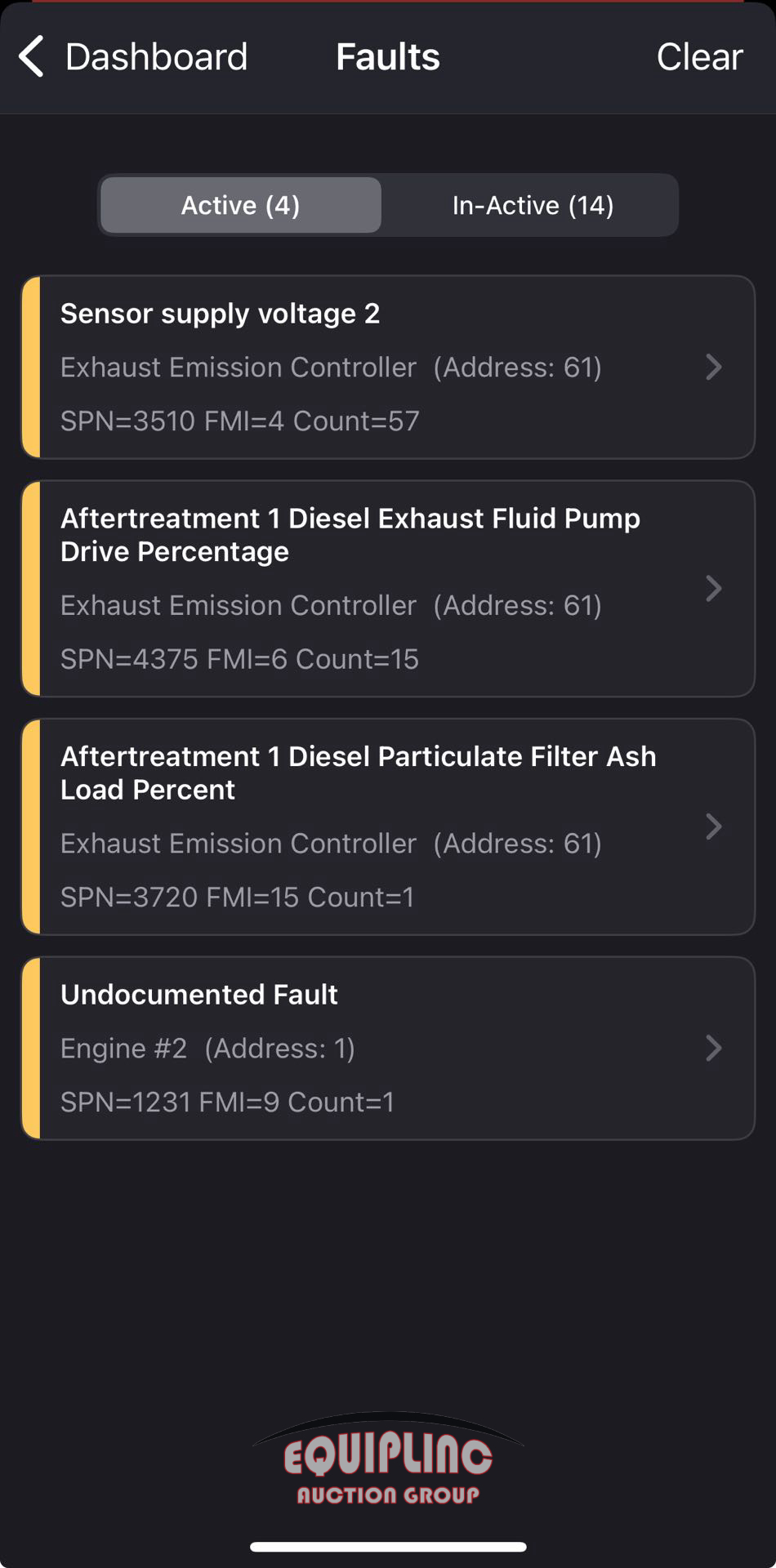Select SPN=4375 FMI=6 Count=15 text
This screenshot has width=776, height=1568.
click(239, 659)
